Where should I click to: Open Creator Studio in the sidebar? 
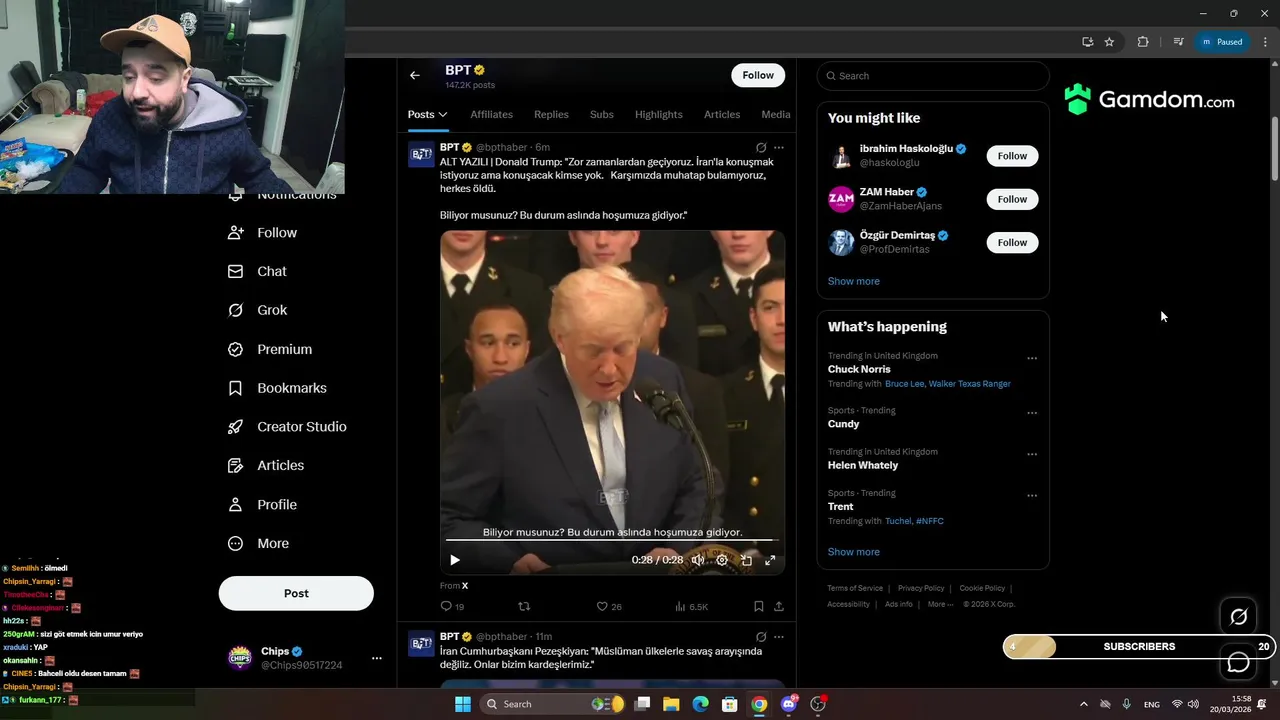(x=287, y=427)
